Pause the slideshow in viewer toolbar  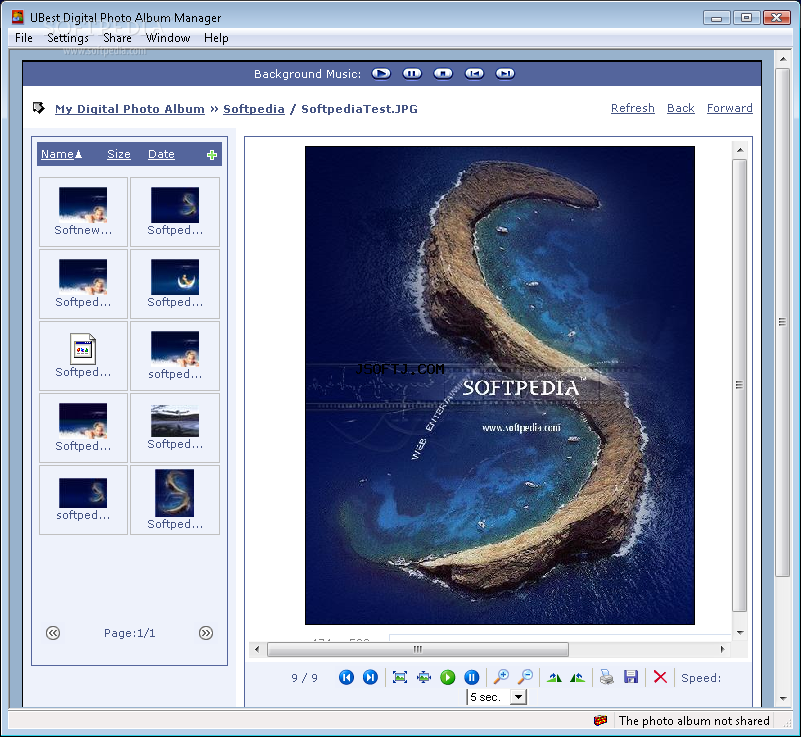pyautogui.click(x=472, y=677)
